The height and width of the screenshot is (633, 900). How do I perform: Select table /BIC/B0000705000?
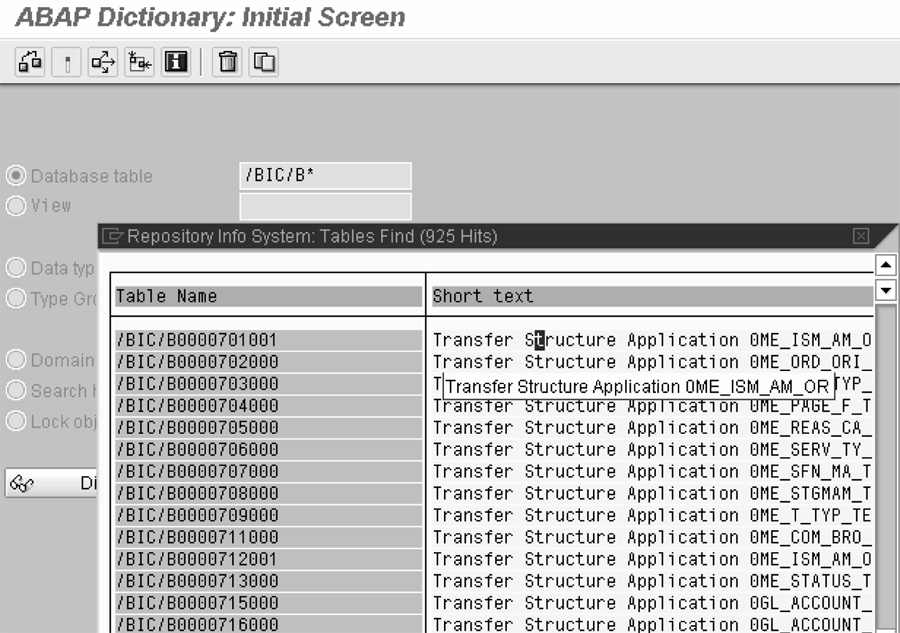269,428
